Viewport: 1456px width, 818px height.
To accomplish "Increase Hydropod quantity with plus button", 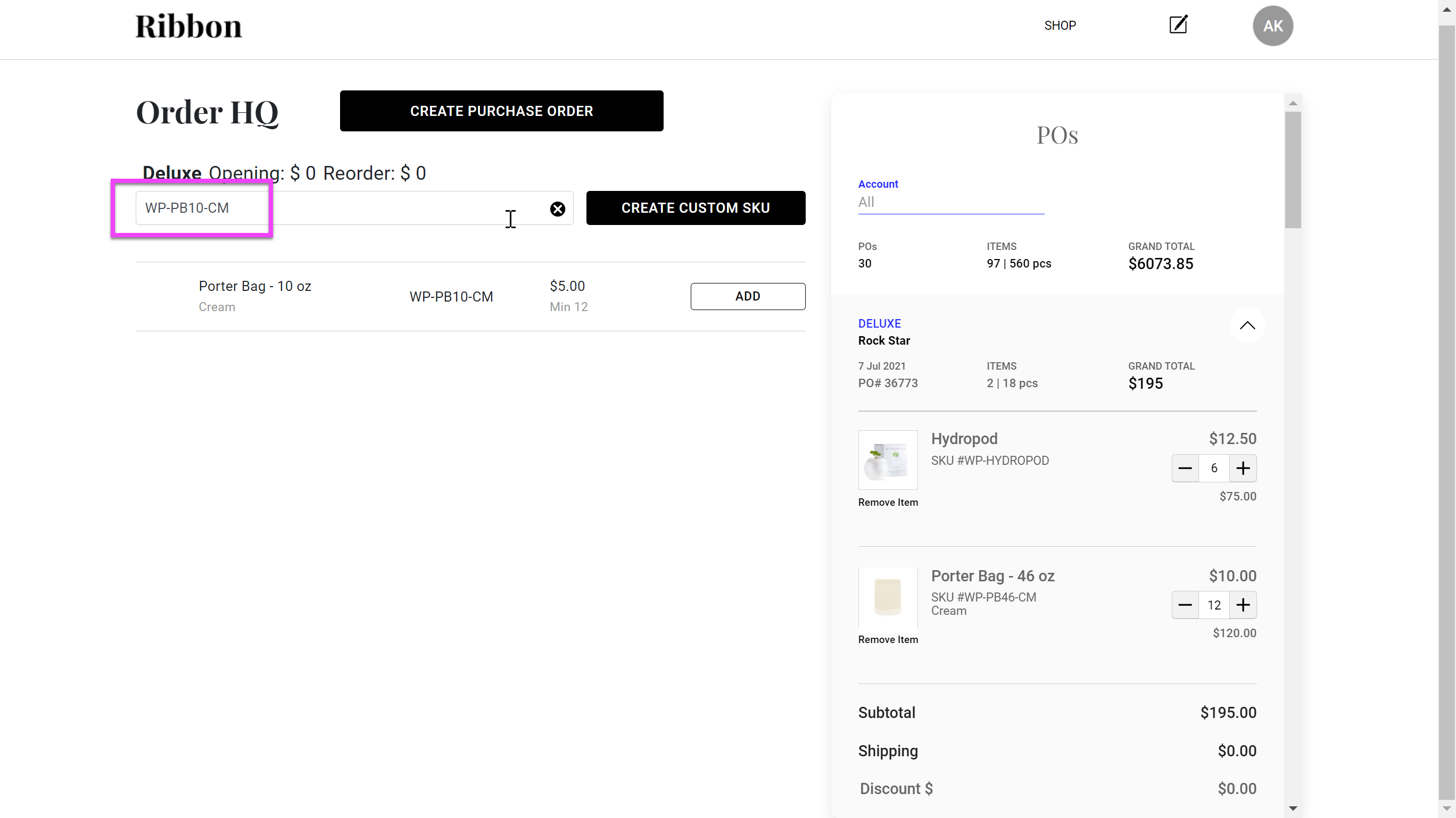I will (1243, 469).
